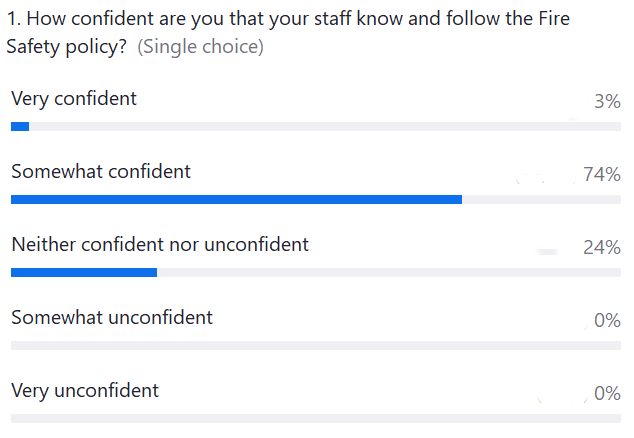Click the empty Somewhat unconfident bar

pyautogui.click(x=316, y=345)
